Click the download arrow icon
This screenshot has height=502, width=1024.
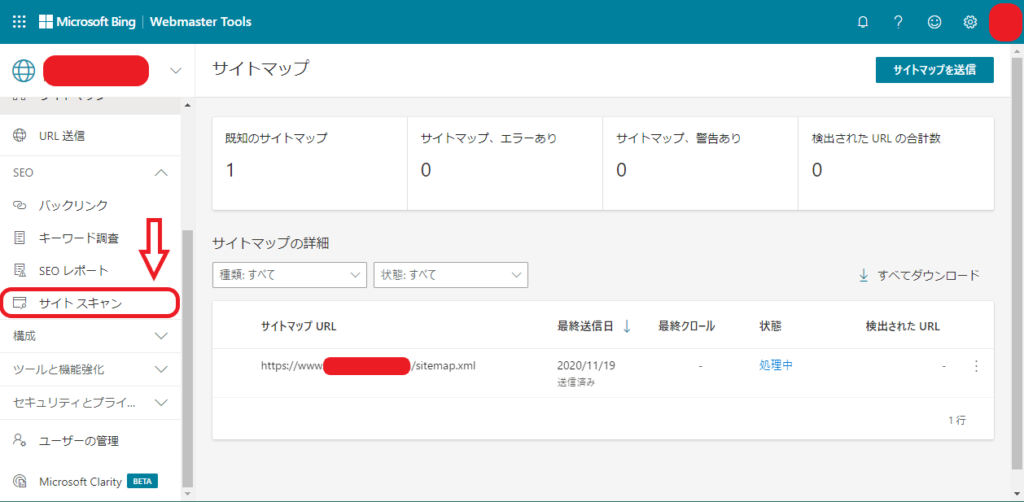(x=864, y=275)
